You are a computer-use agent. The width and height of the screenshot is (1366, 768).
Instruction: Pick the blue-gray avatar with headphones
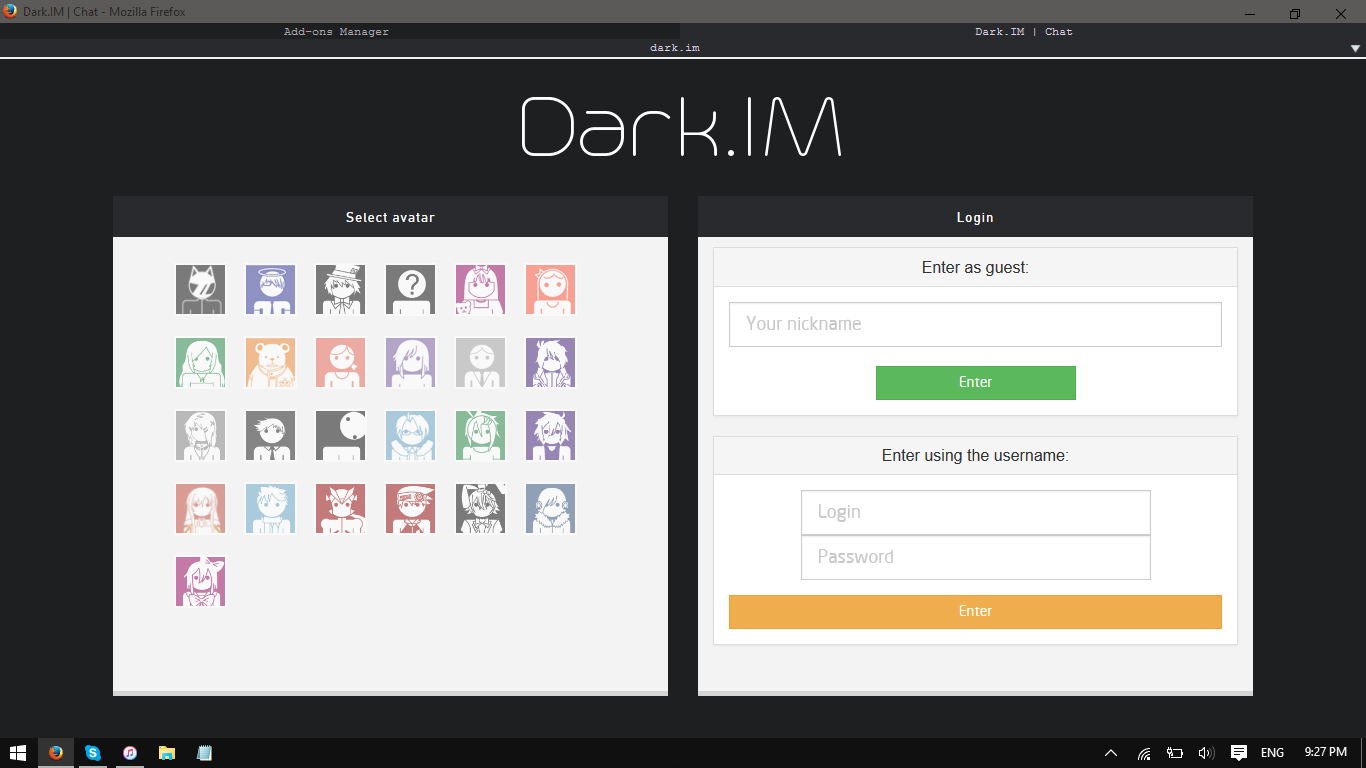point(550,508)
